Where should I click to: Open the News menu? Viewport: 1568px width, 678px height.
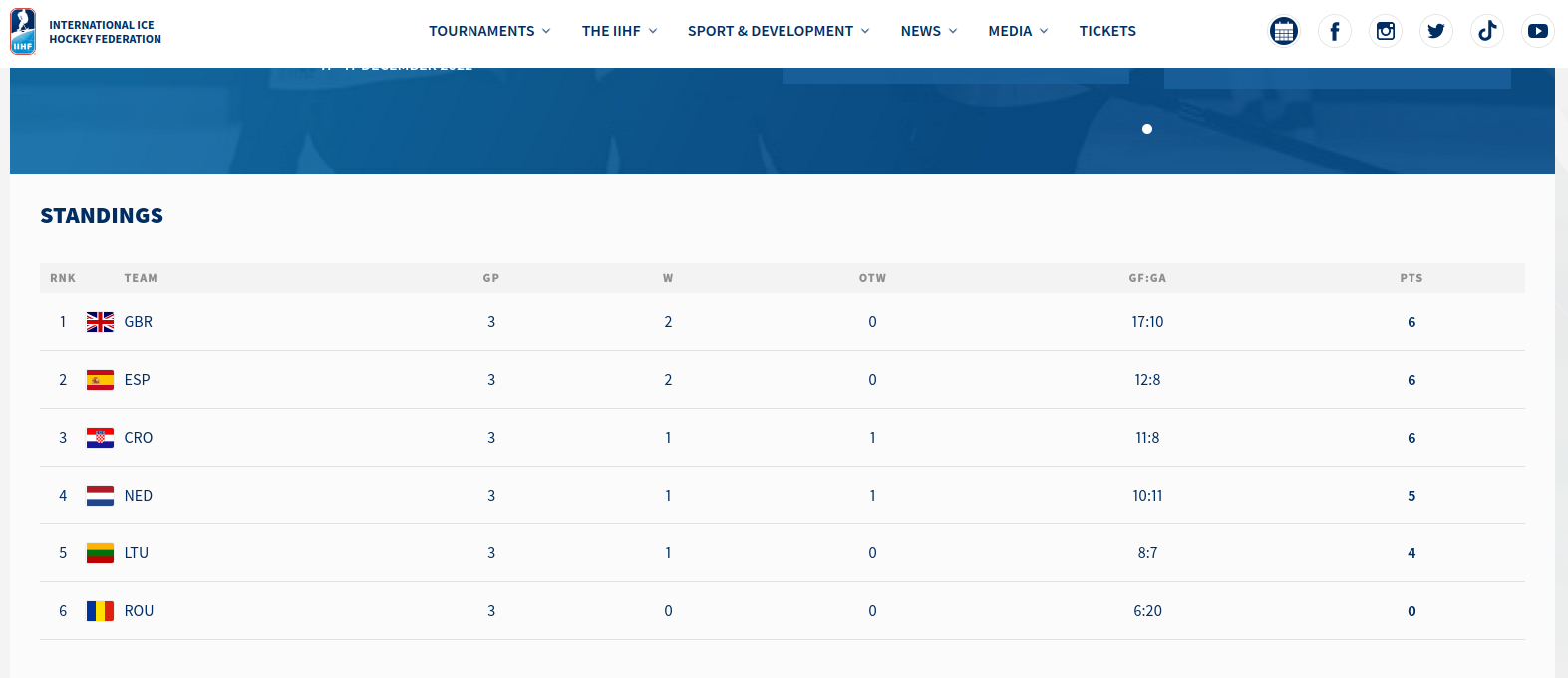tap(929, 31)
